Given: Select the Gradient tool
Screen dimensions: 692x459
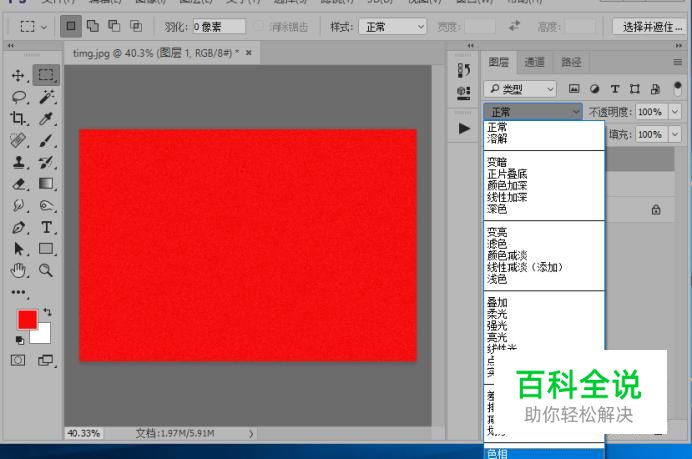Looking at the screenshot, I should [x=46, y=183].
